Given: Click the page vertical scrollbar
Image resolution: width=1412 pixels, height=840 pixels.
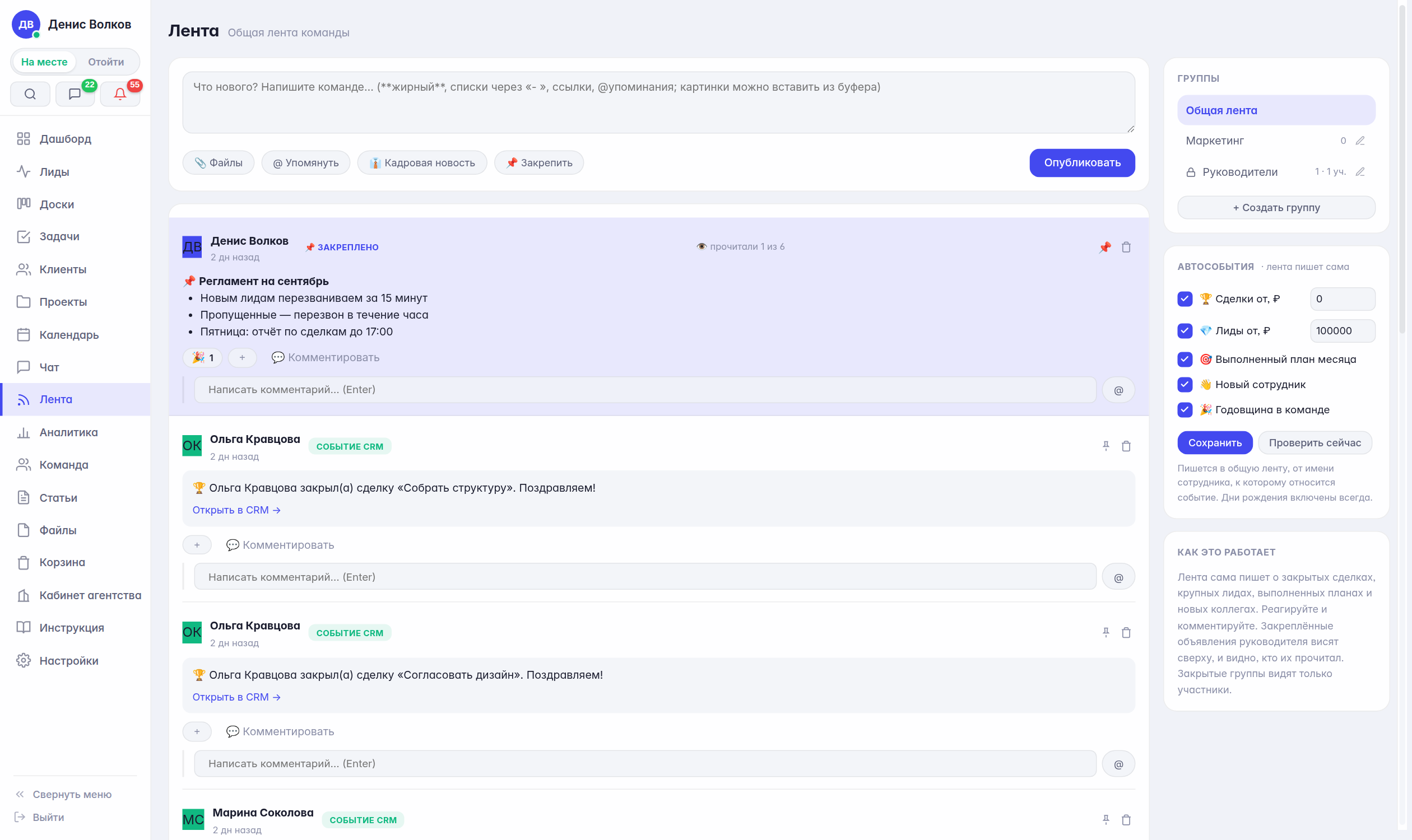Looking at the screenshot, I should [x=1402, y=170].
